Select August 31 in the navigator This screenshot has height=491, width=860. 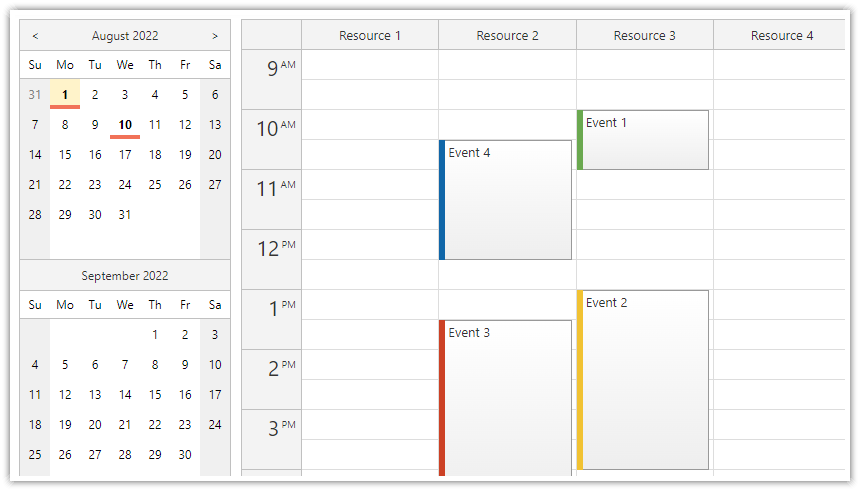click(x=125, y=215)
